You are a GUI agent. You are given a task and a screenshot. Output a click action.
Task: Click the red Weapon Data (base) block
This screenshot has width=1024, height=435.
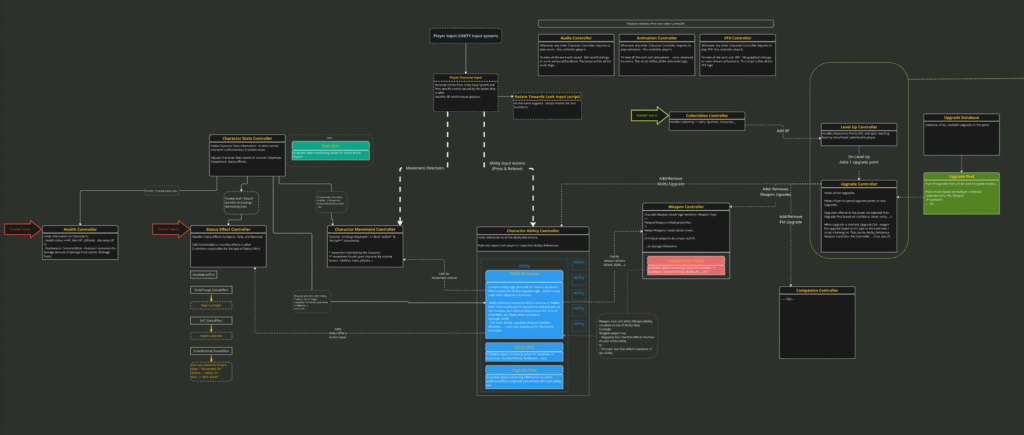[685, 265]
